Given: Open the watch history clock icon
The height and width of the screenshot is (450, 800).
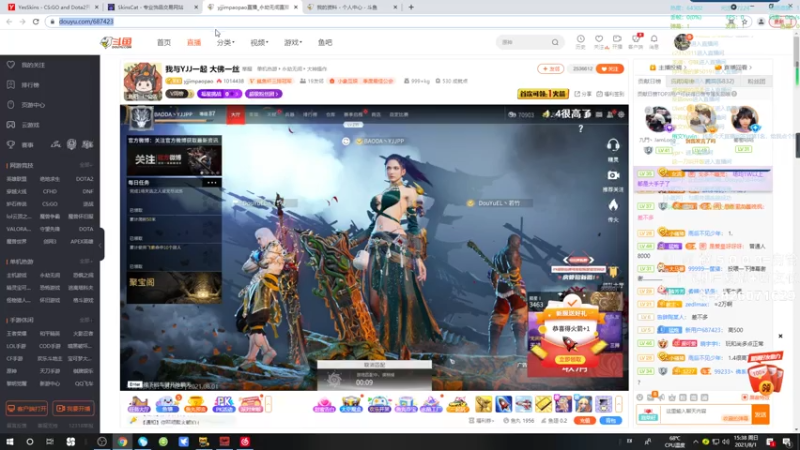Looking at the screenshot, I should pos(581,41).
